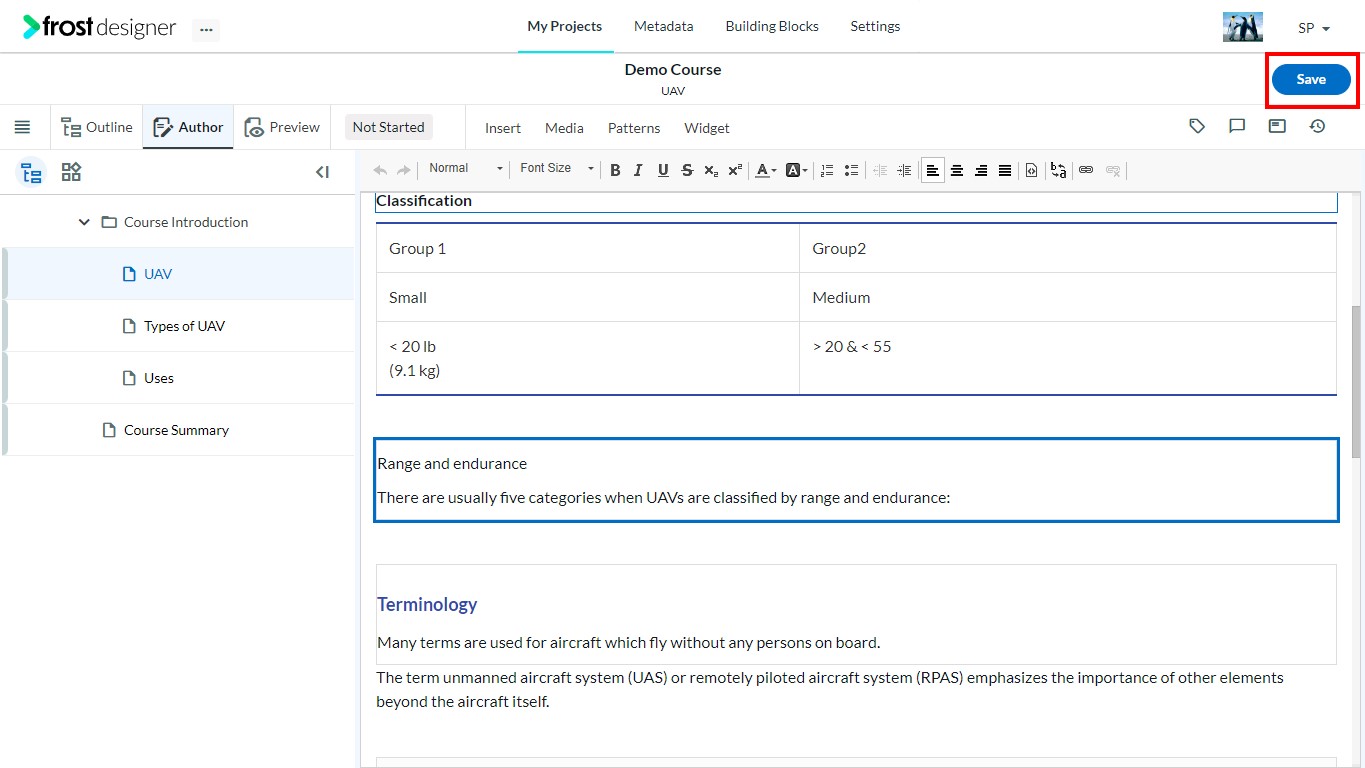1365x768 pixels.
Task: Open the Normal paragraph style dropdown
Action: pos(465,169)
